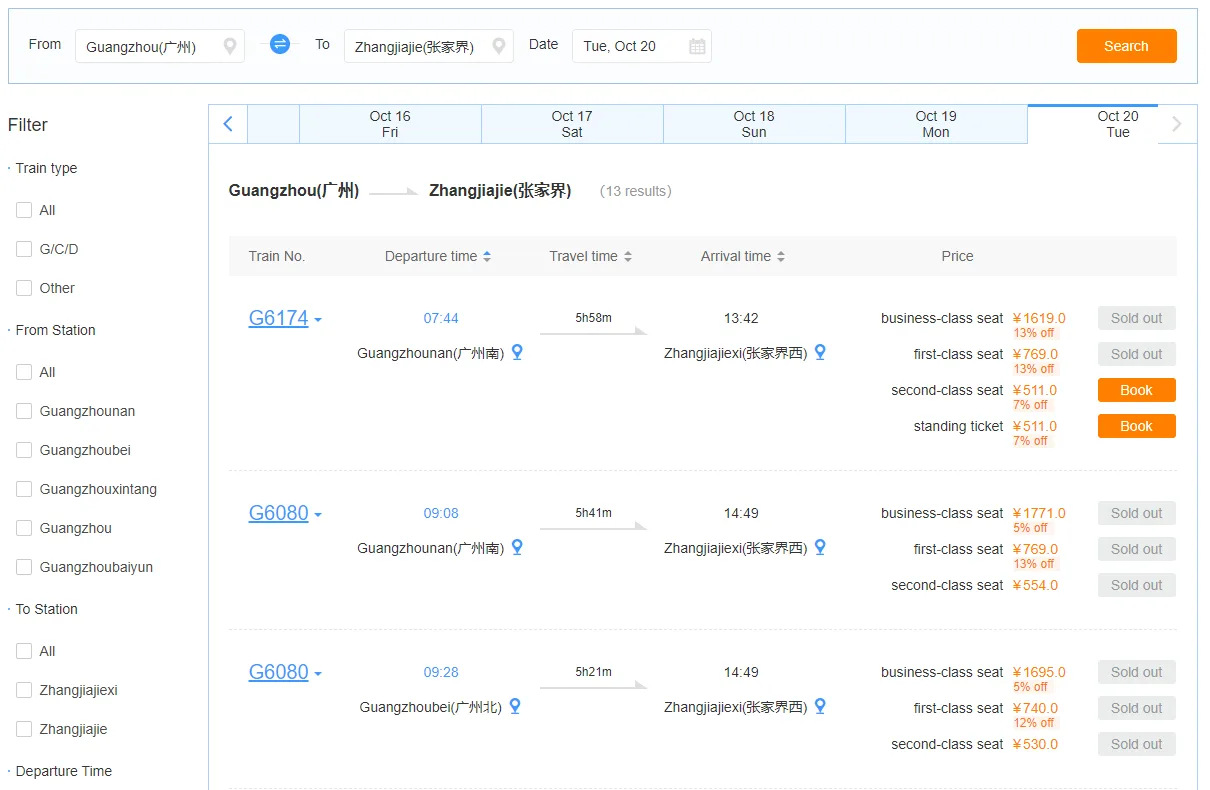Click Sold out for G6174 first-class seat
This screenshot has width=1210, height=790.
tap(1136, 354)
